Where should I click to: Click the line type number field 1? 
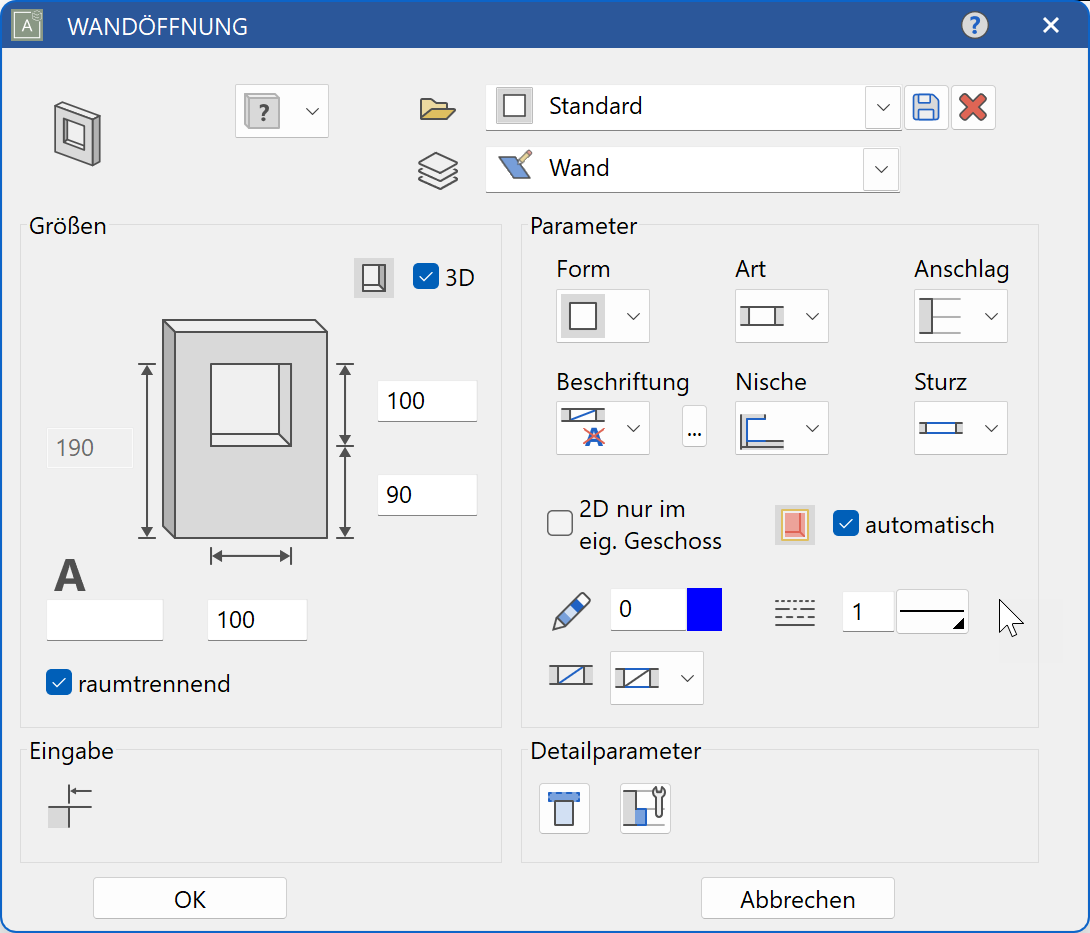pyautogui.click(x=868, y=612)
